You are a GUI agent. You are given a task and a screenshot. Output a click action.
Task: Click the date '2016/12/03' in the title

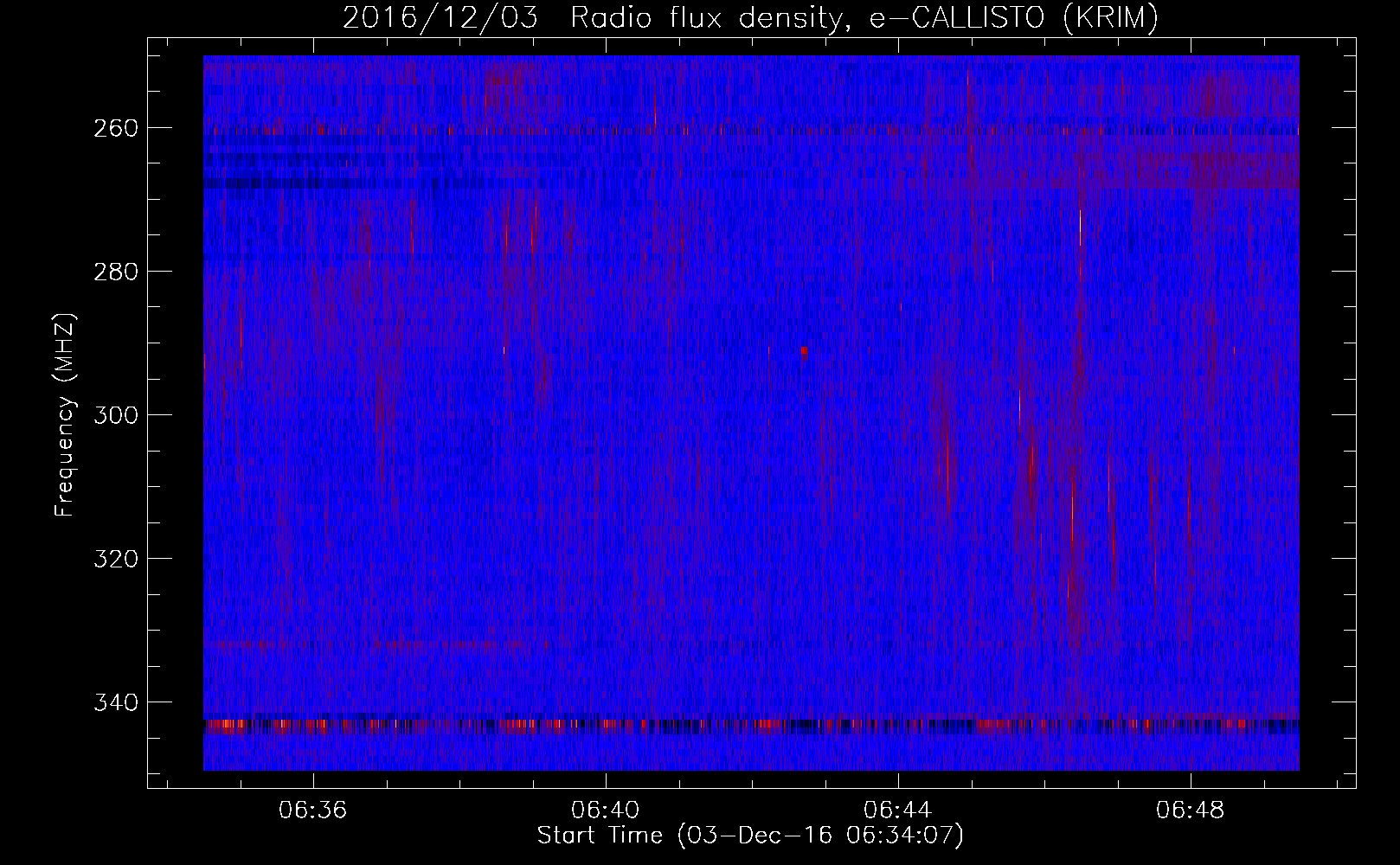point(439,17)
